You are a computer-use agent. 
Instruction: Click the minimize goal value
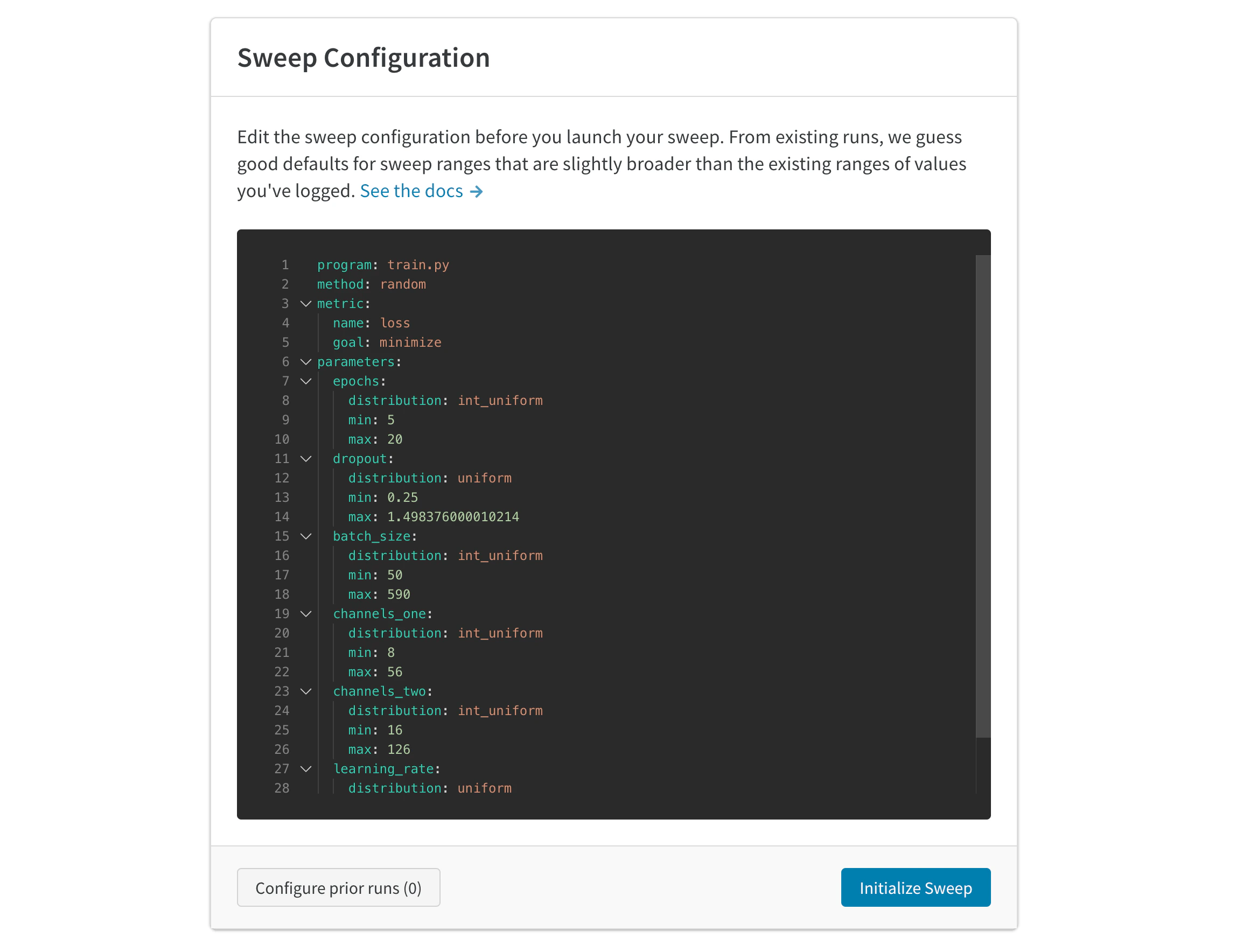pyautogui.click(x=410, y=342)
